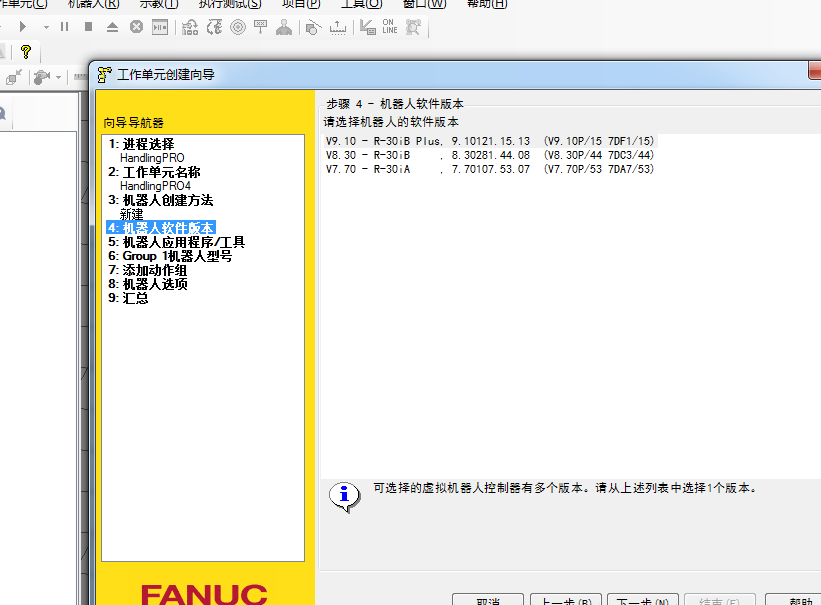Go to wizard step 3: 机器人创建方法

(x=160, y=200)
